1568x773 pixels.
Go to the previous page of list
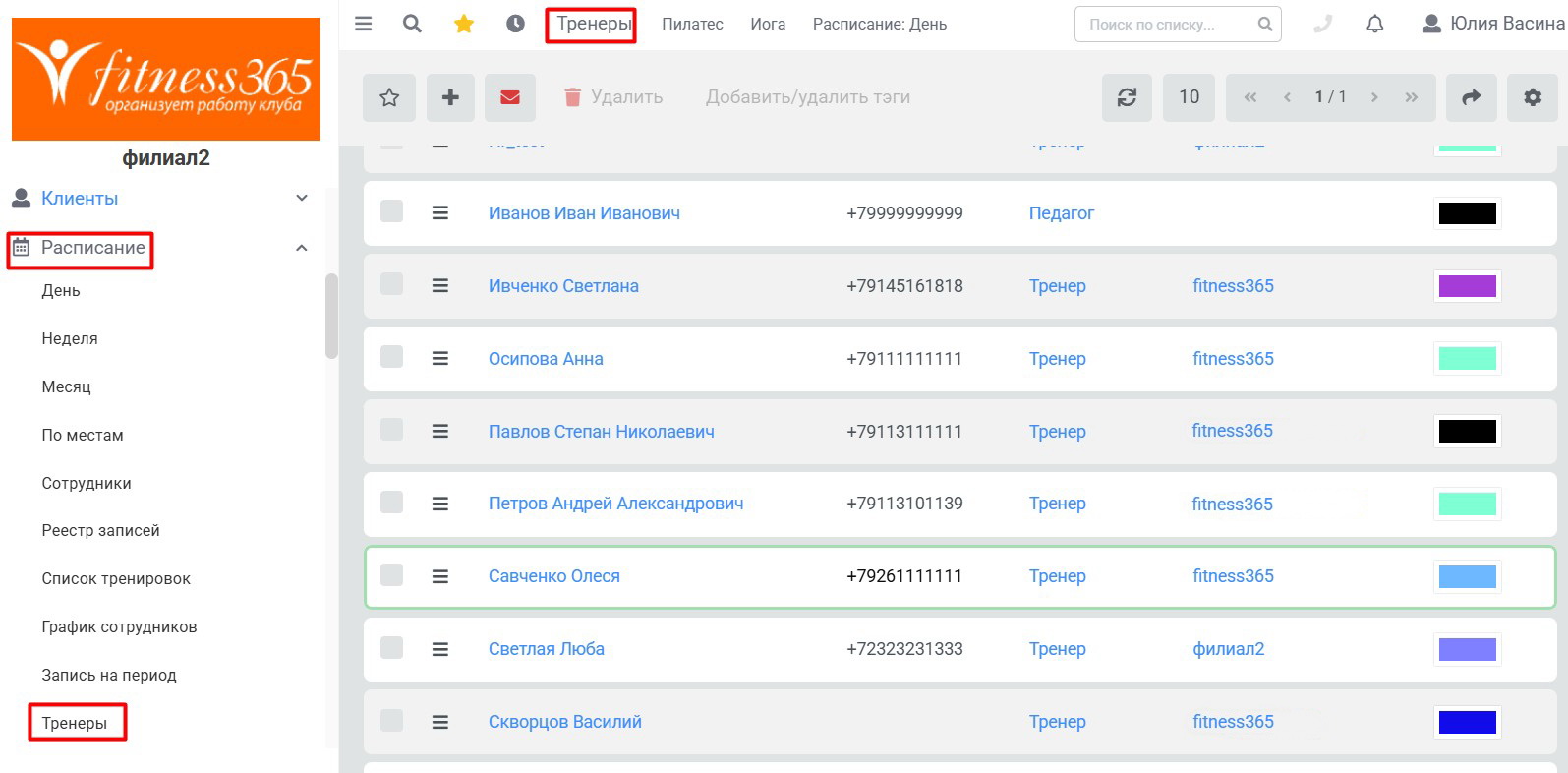coord(1288,97)
